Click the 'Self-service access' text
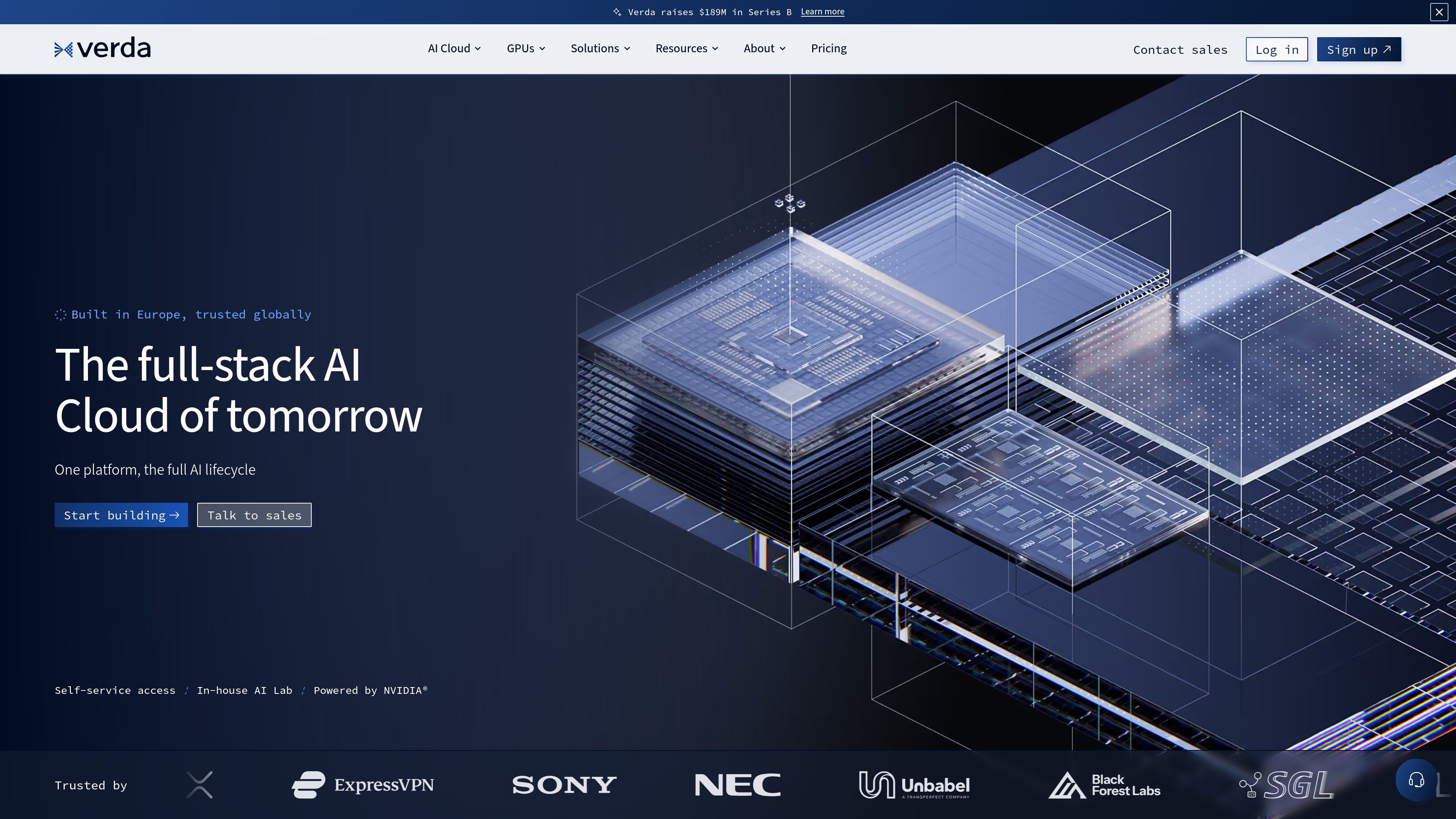This screenshot has height=819, width=1456. point(115,690)
